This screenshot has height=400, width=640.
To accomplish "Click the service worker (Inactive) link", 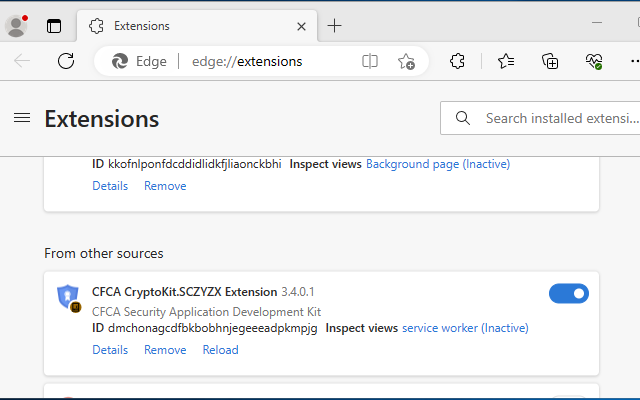I will pyautogui.click(x=465, y=327).
